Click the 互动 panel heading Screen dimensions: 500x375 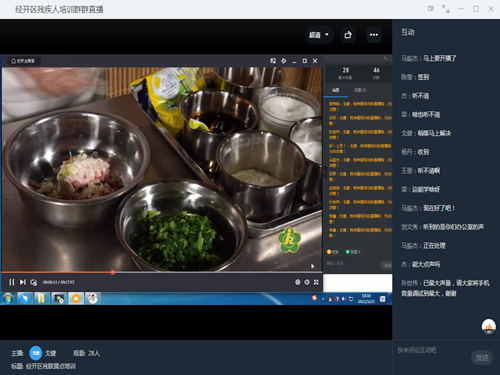(408, 32)
